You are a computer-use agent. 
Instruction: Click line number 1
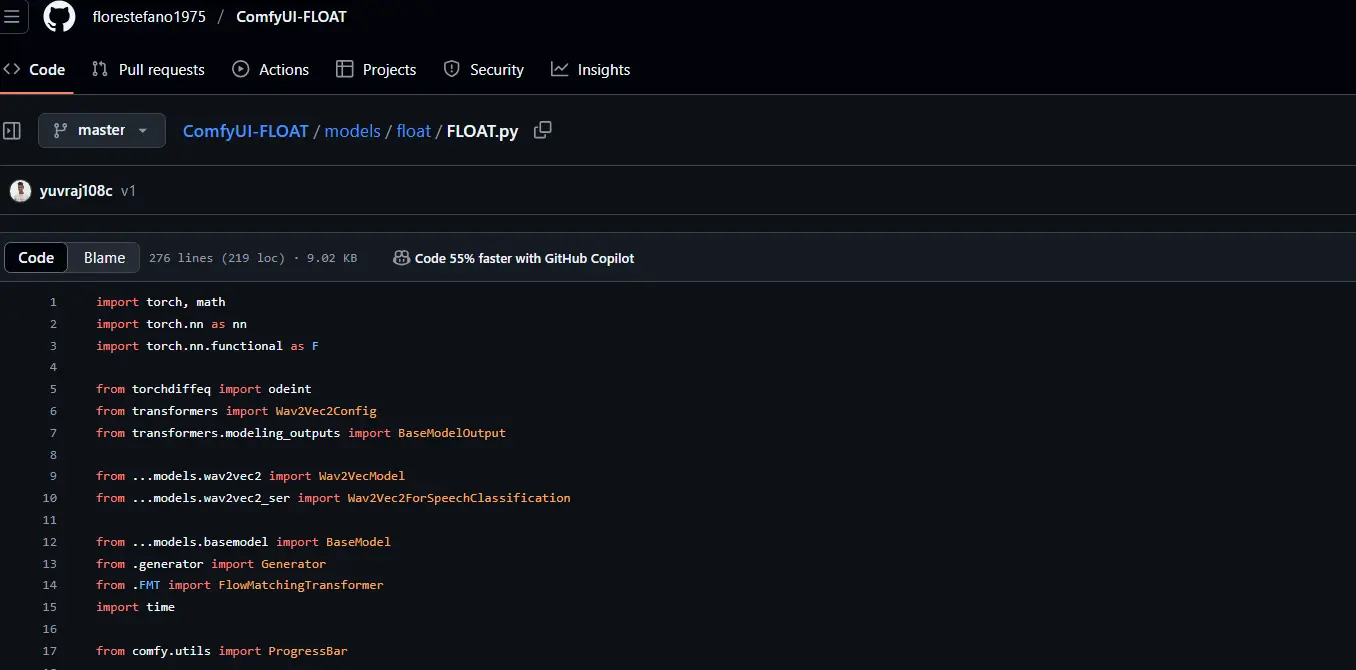pyautogui.click(x=53, y=302)
